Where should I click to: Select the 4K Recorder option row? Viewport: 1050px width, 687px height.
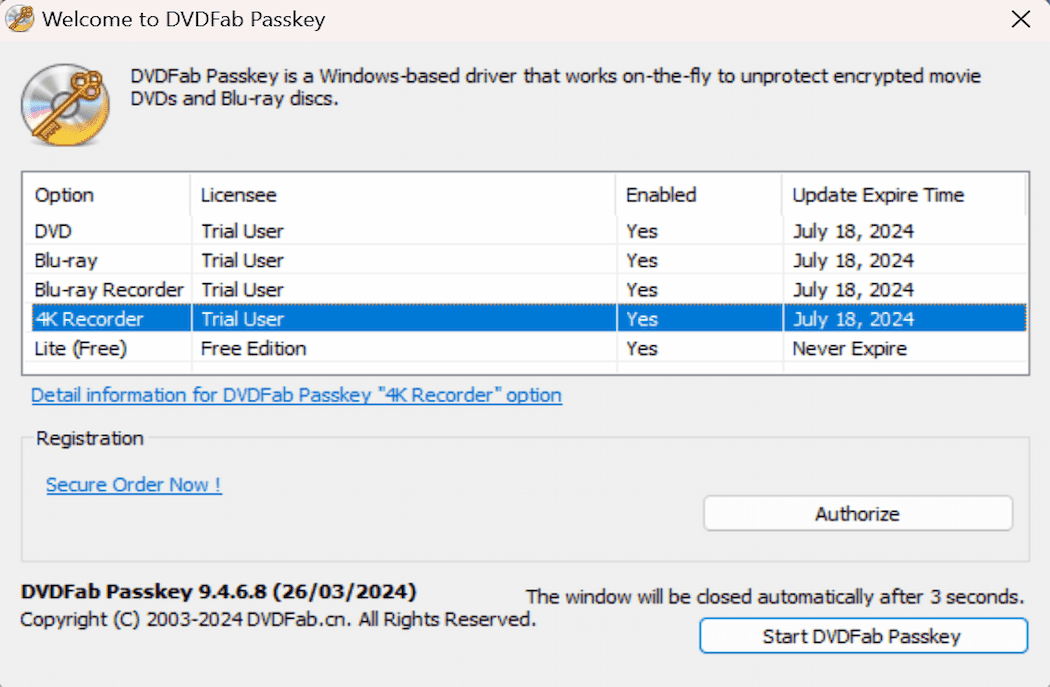pos(529,319)
